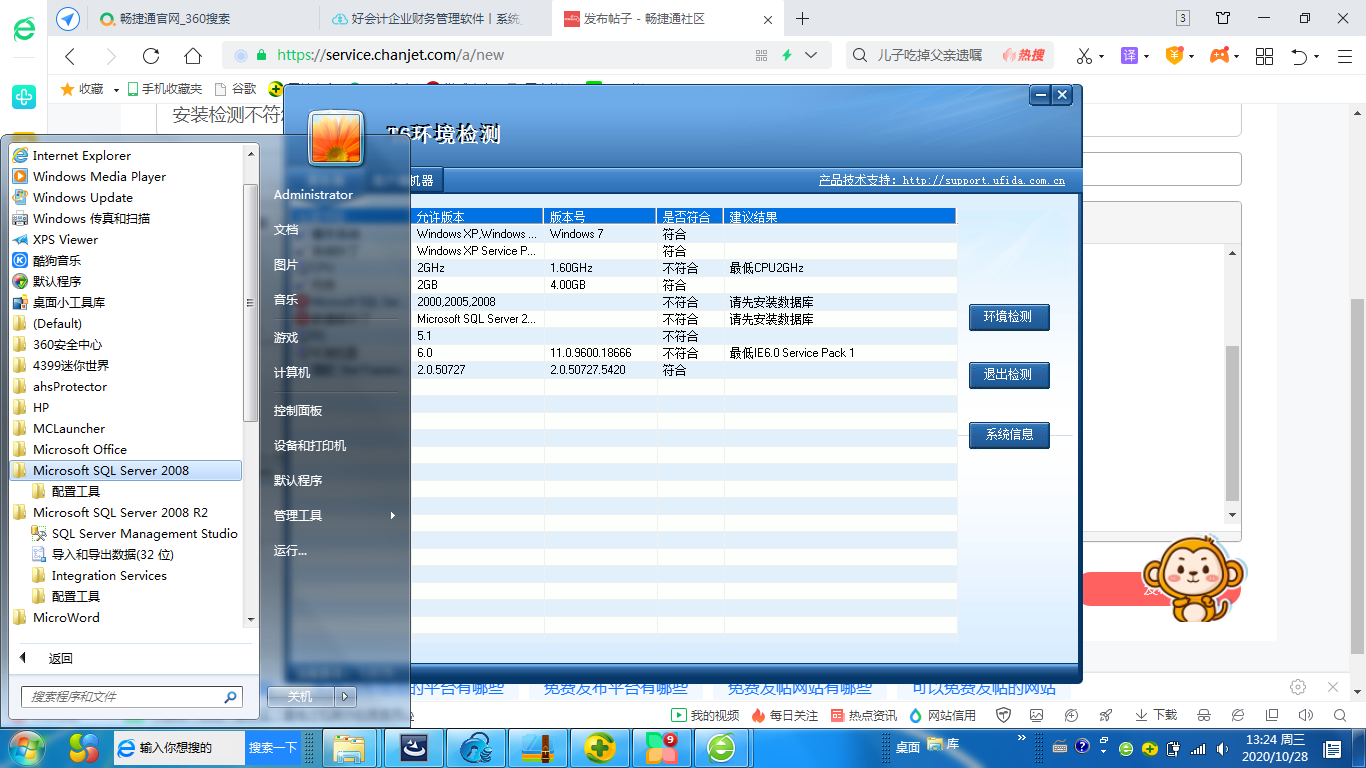1366x768 pixels.
Task: Reload the page with refresh icon
Action: (x=151, y=56)
